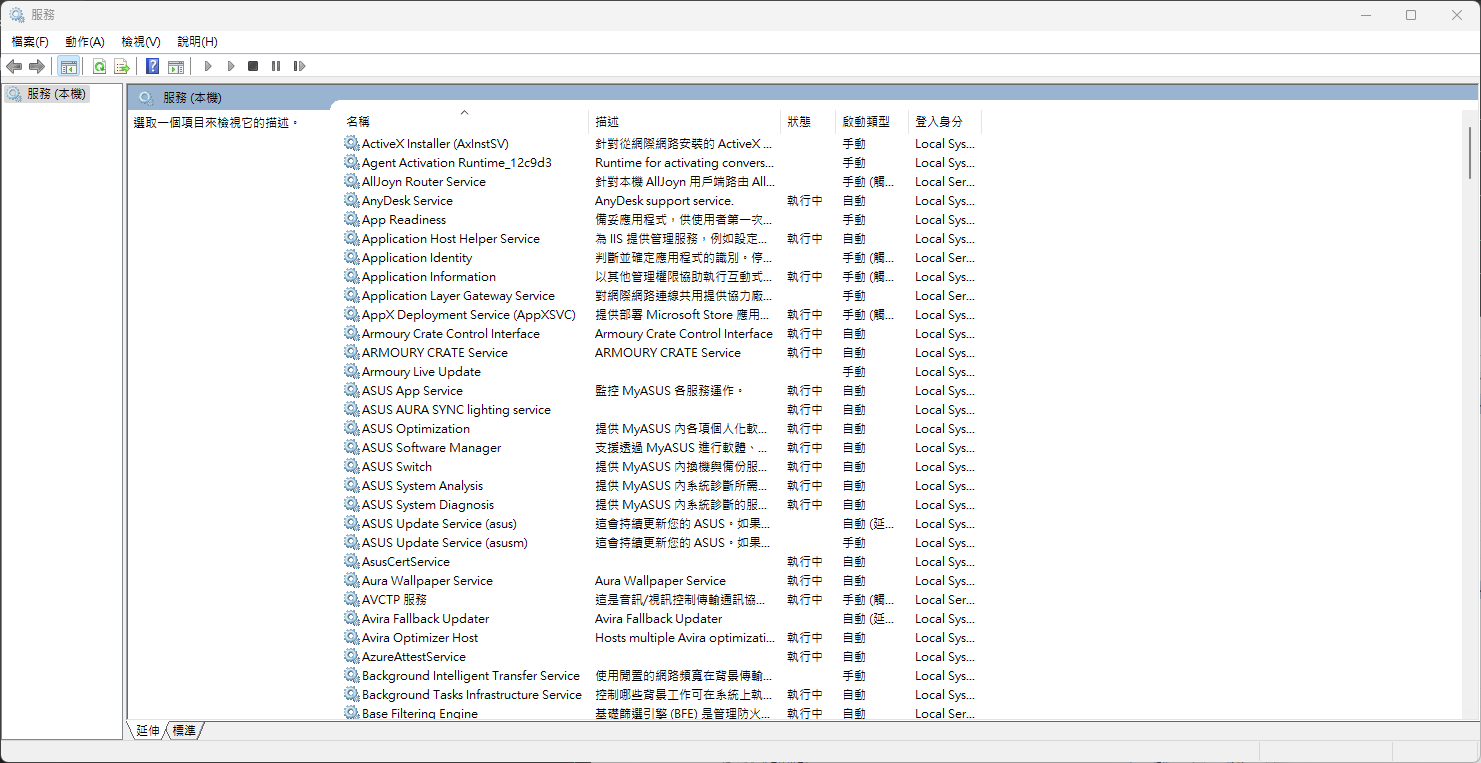
Task: Click gear icon beside AVCTP 服務
Action: [x=352, y=600]
